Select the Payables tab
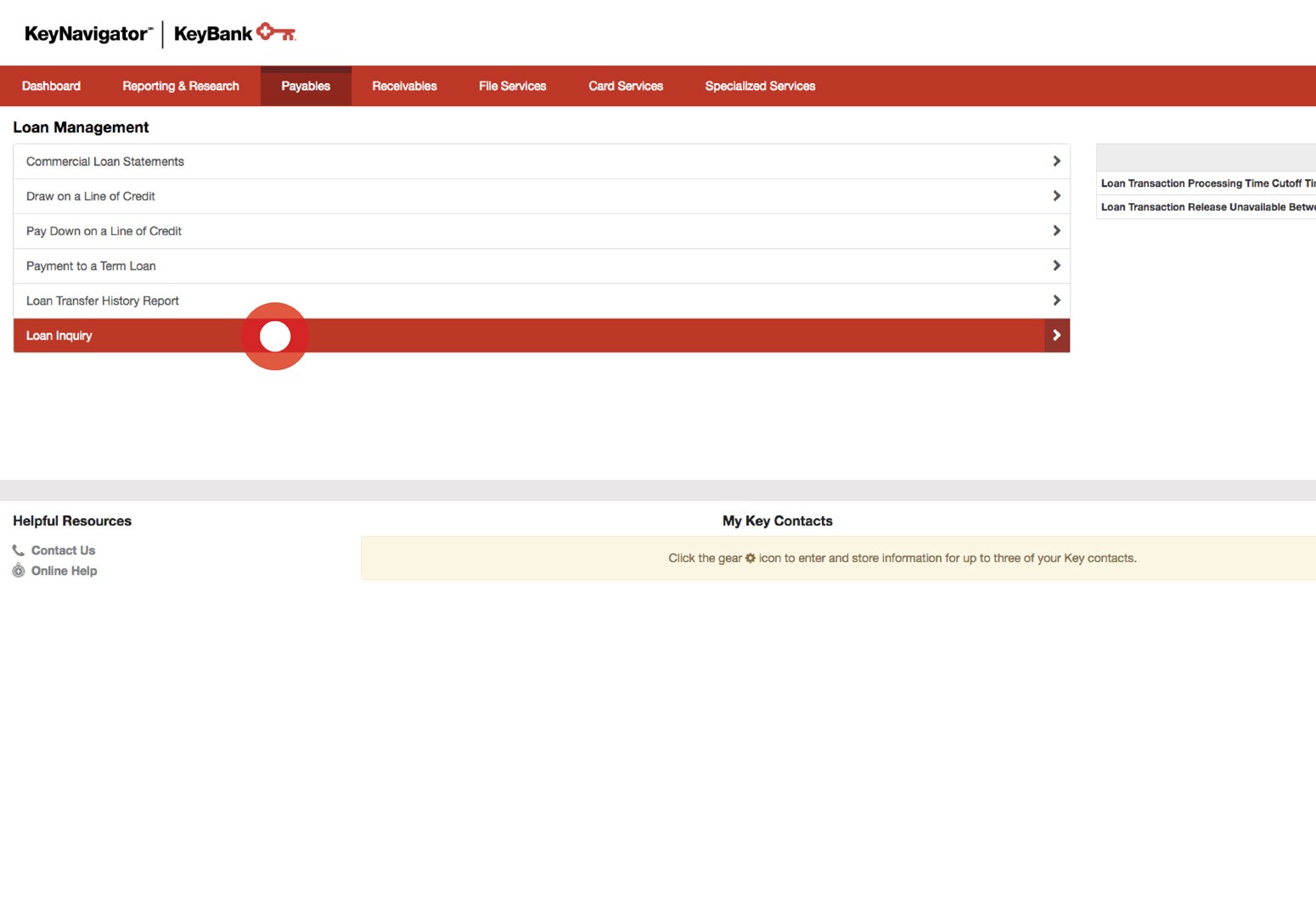The image size is (1316, 923). pos(306,85)
